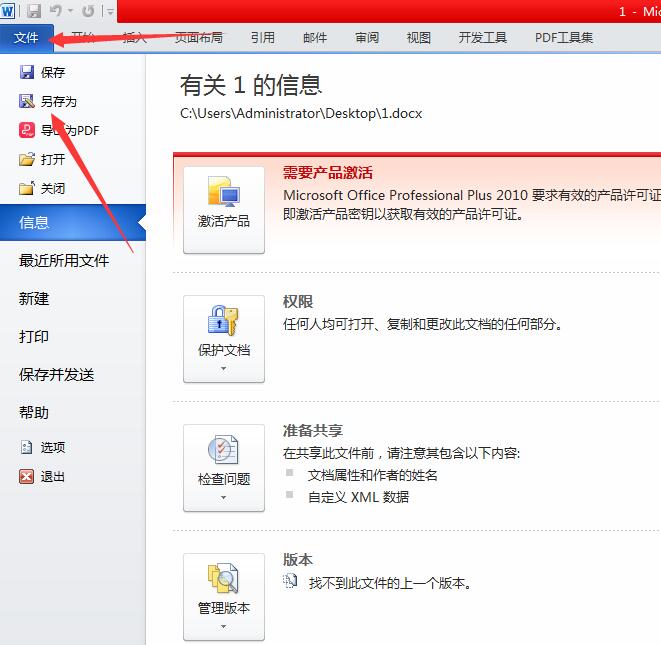Select 退出 text in the sidebar
This screenshot has height=645, width=661.
point(53,477)
